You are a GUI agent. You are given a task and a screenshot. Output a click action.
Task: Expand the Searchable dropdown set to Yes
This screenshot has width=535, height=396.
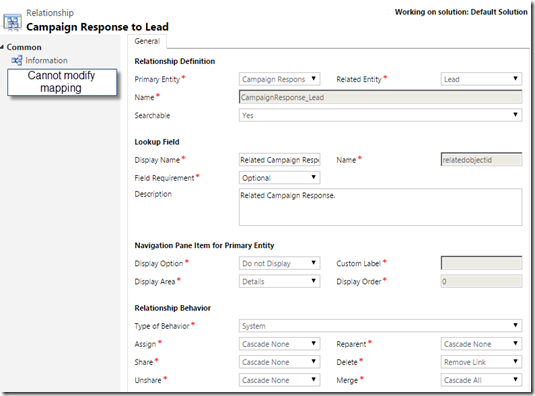point(380,115)
